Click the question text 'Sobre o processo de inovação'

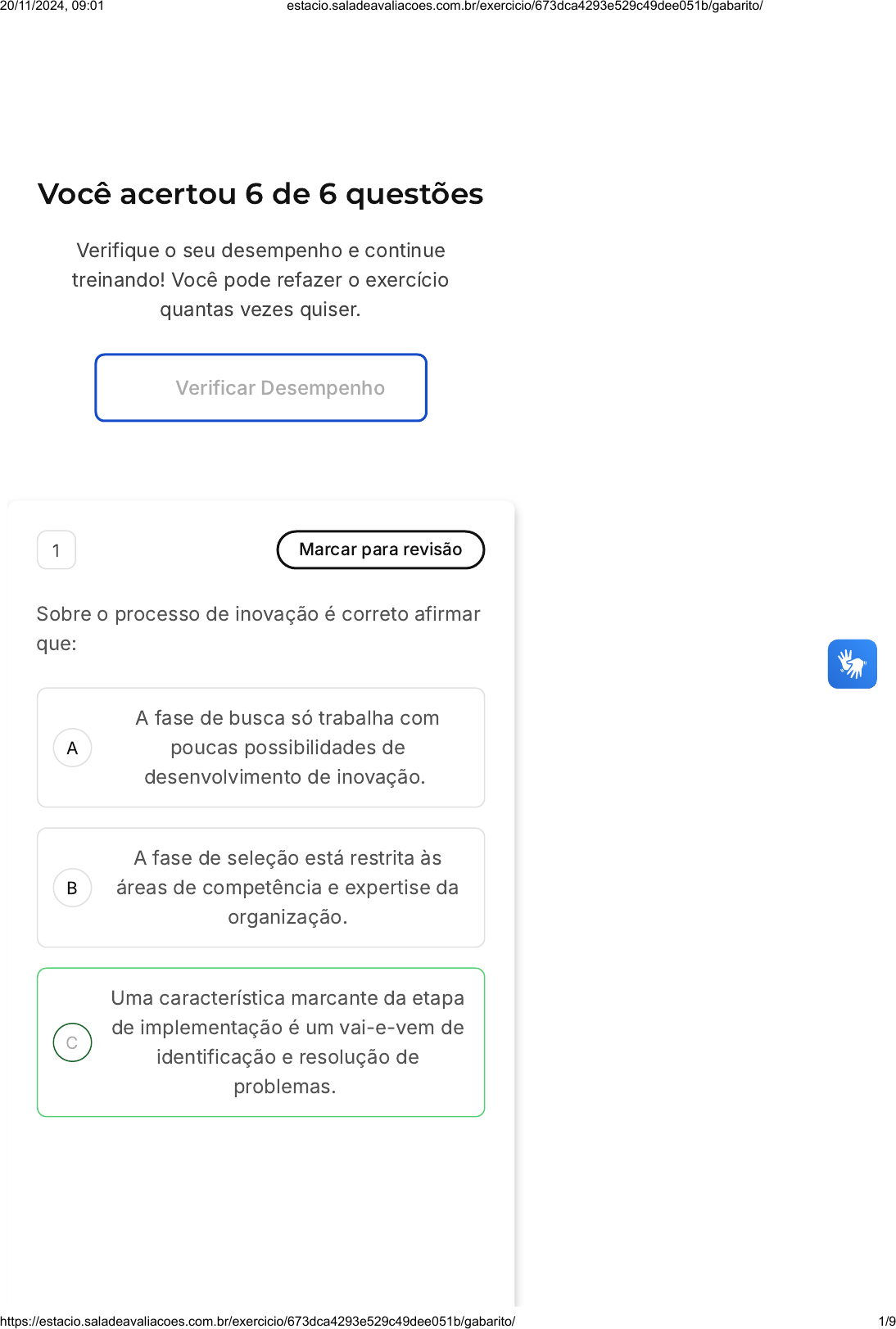[258, 614]
